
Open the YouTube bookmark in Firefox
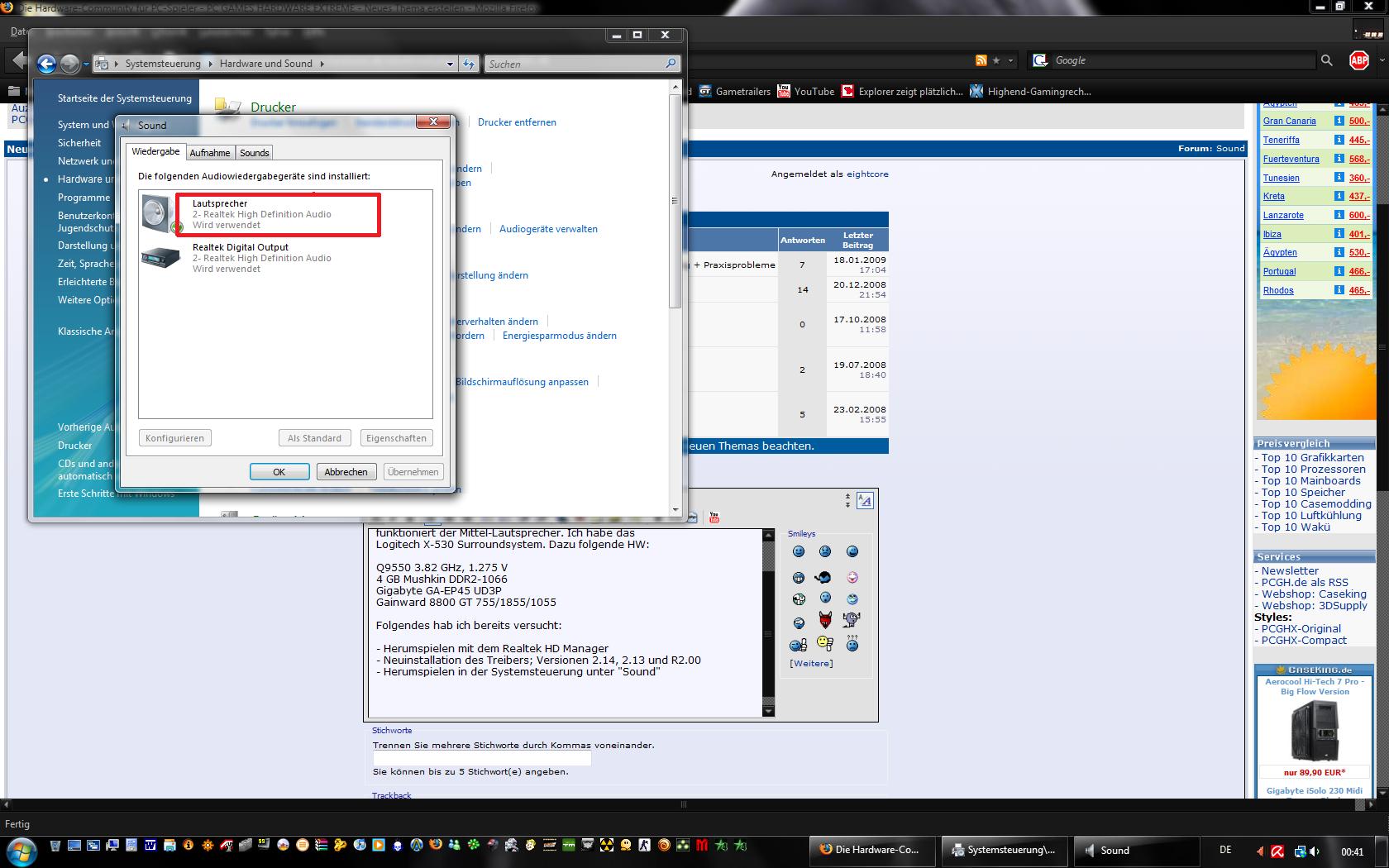[x=805, y=92]
